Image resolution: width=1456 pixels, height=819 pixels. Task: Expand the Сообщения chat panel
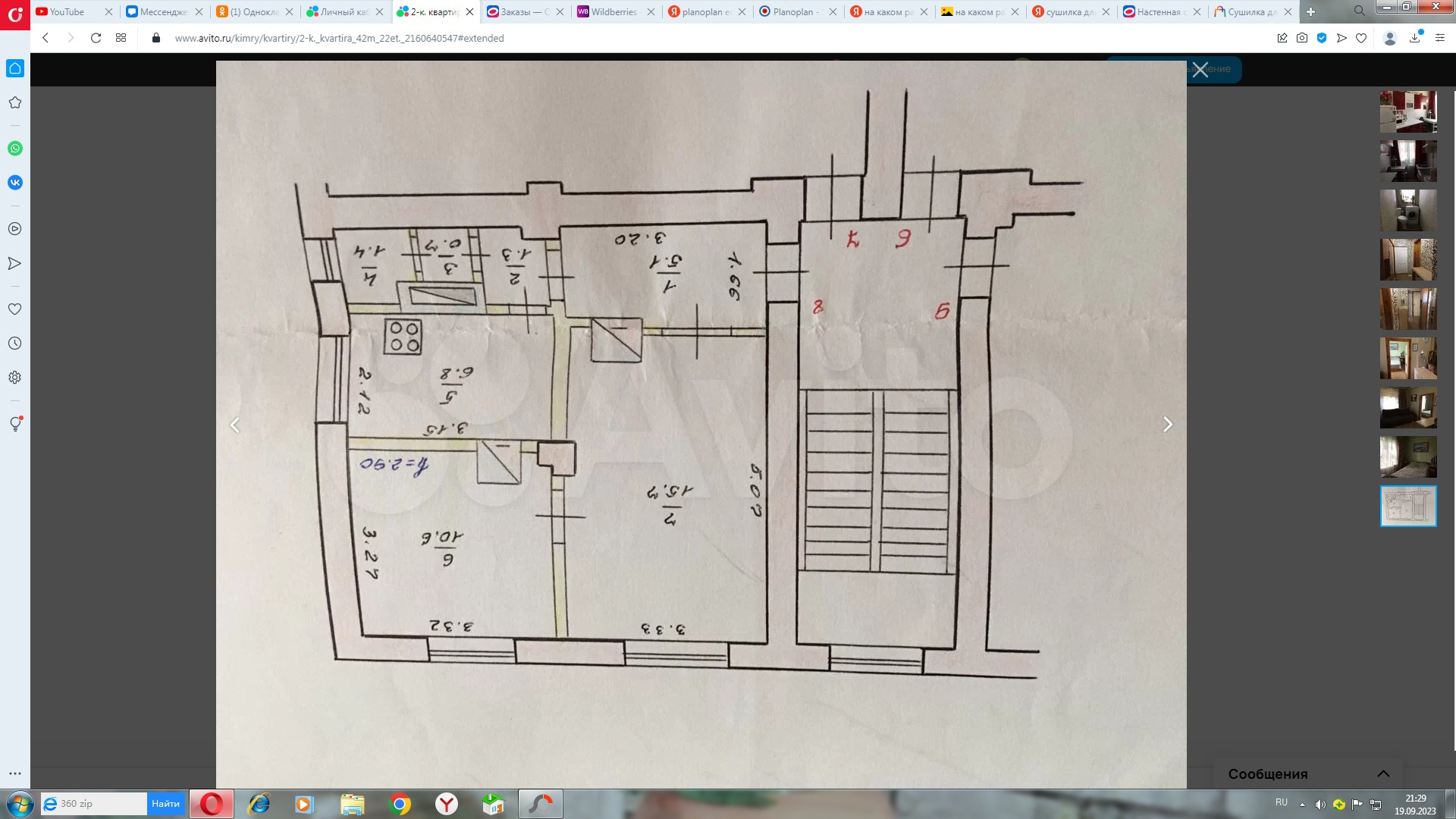point(1383,773)
